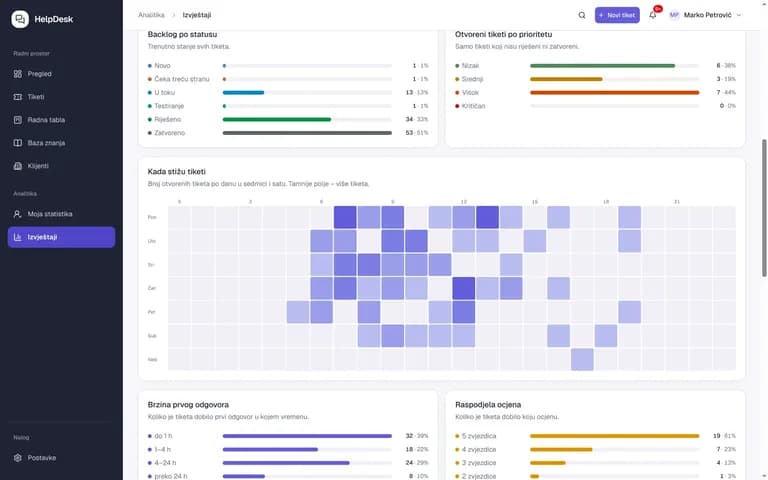Click the Zatvoreno status progress bar

pos(307,133)
